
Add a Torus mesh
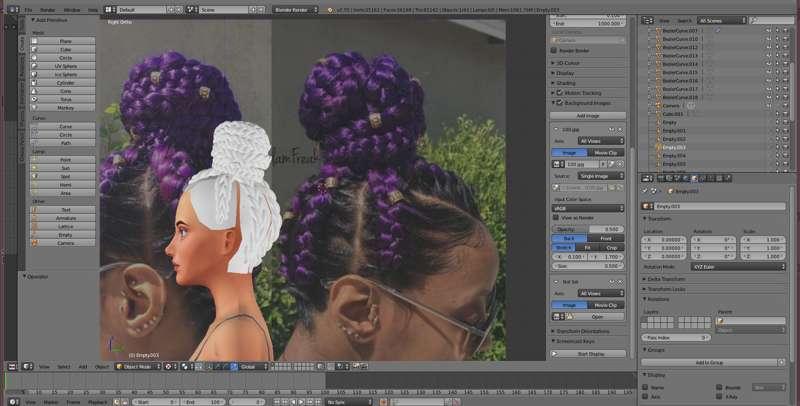[x=63, y=99]
